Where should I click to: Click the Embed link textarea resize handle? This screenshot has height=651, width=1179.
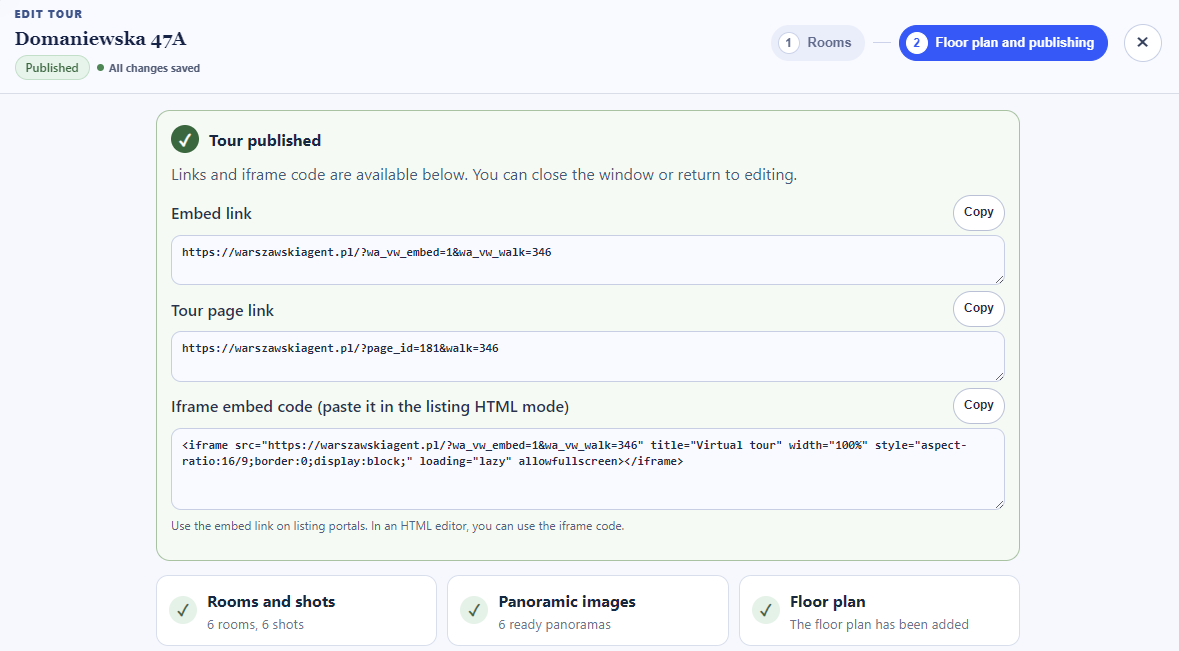[x=999, y=279]
